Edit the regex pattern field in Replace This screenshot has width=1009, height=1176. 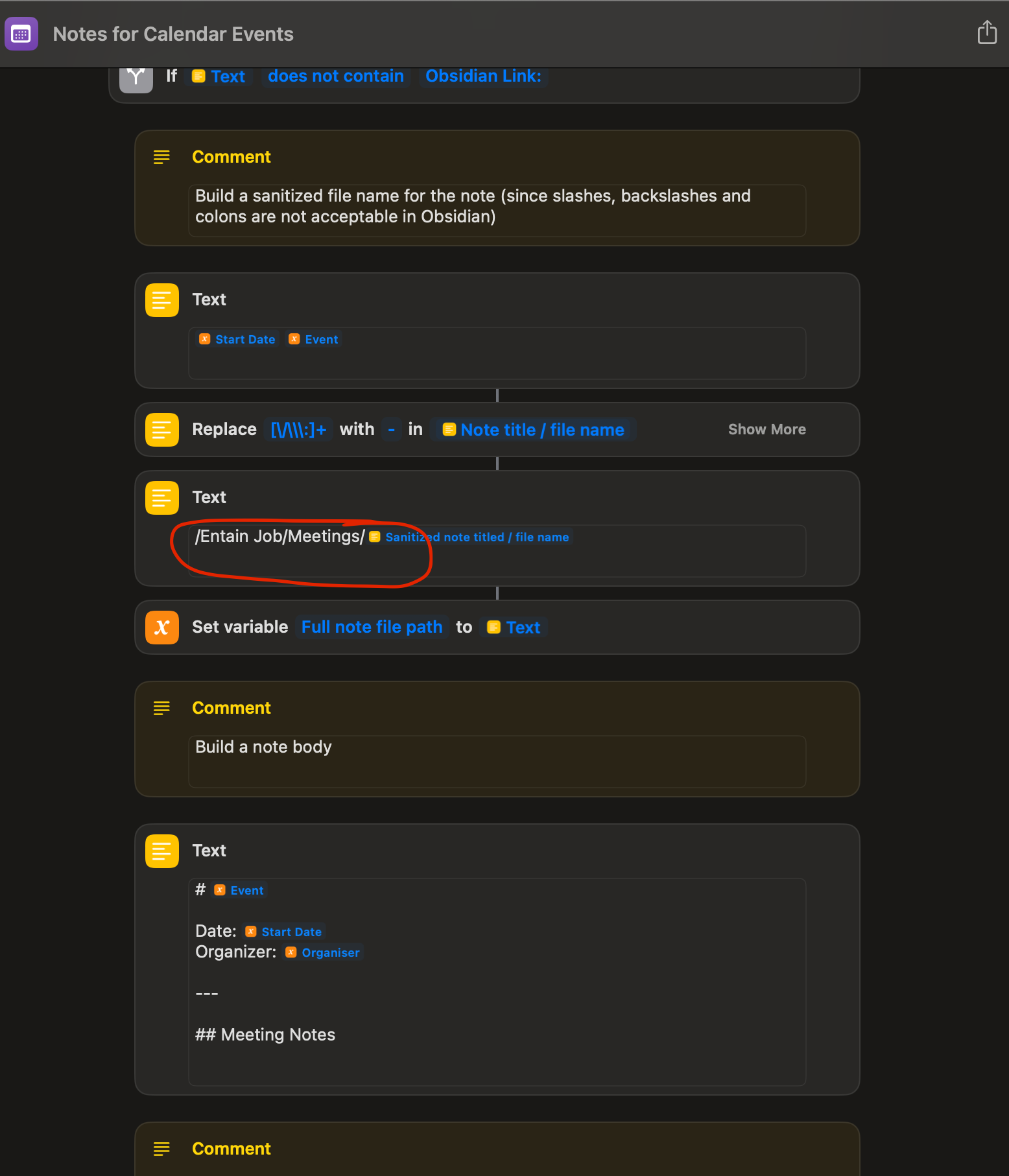pyautogui.click(x=298, y=430)
